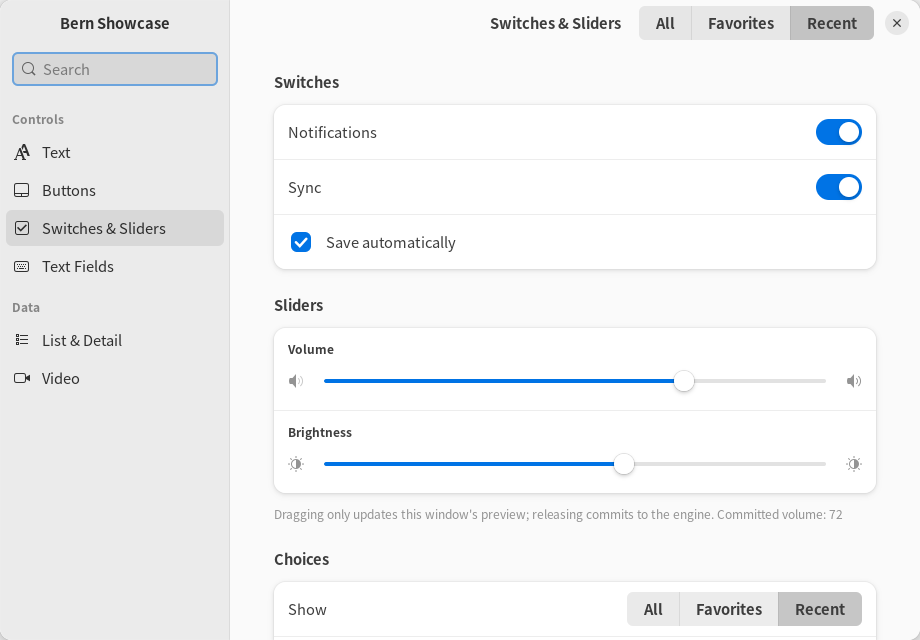Click the Brightness slider handle
Image resolution: width=920 pixels, height=640 pixels.
pyautogui.click(x=624, y=465)
